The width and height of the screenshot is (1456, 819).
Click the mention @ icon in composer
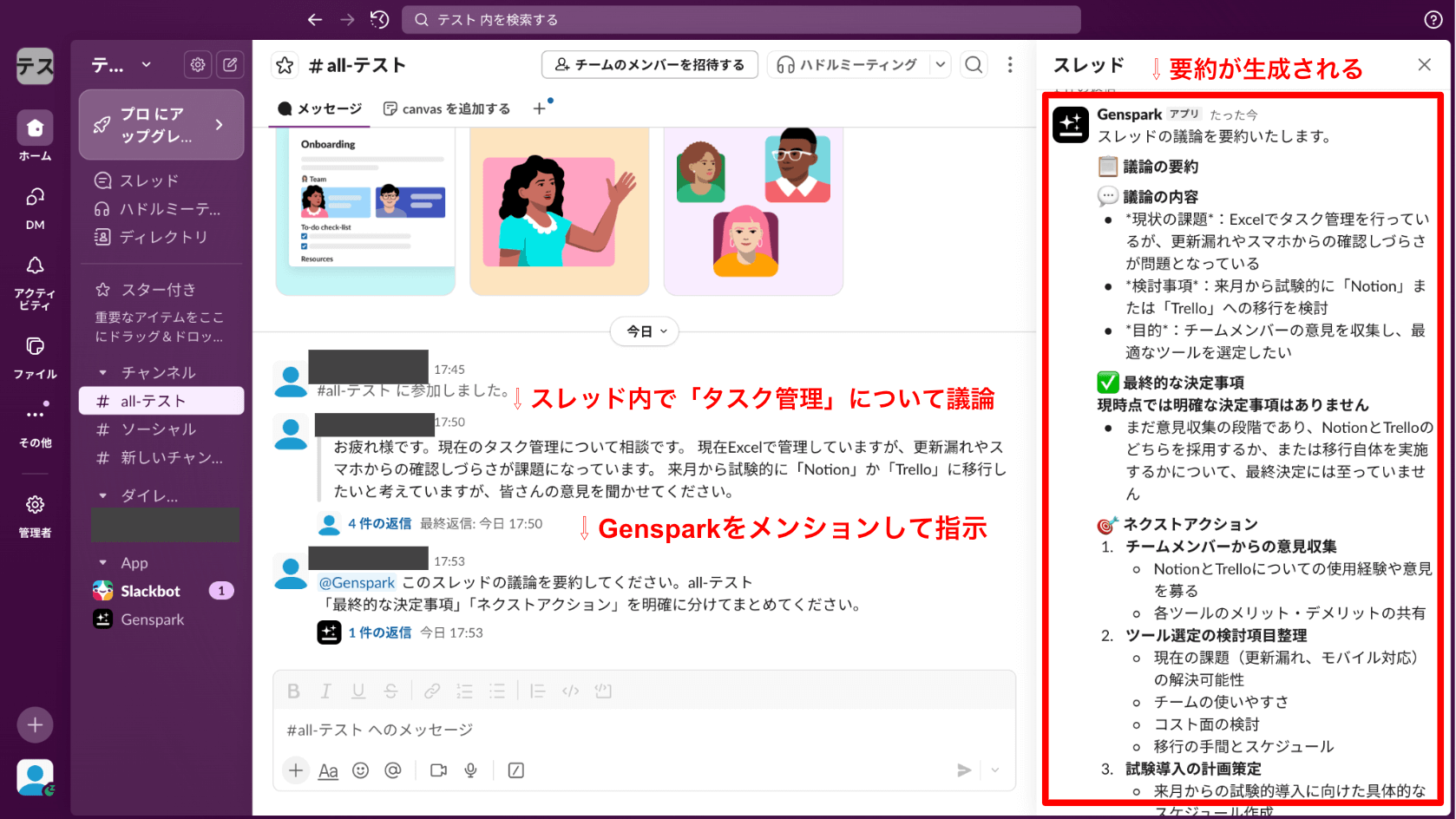click(393, 770)
